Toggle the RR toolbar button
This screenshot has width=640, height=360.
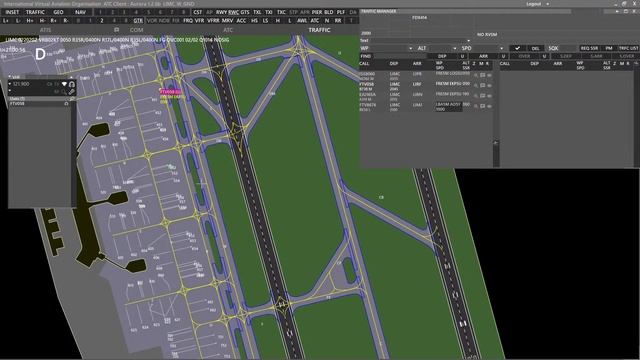click(x=338, y=20)
